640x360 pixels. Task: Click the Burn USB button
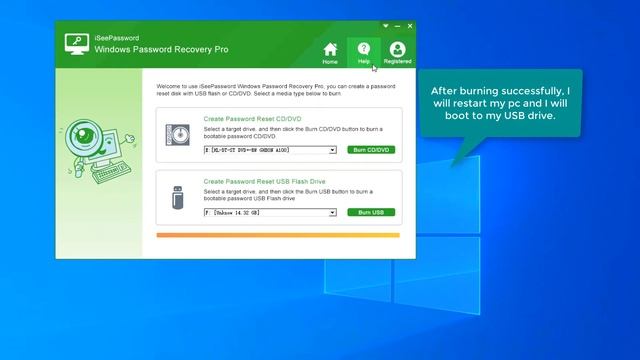[x=371, y=212]
